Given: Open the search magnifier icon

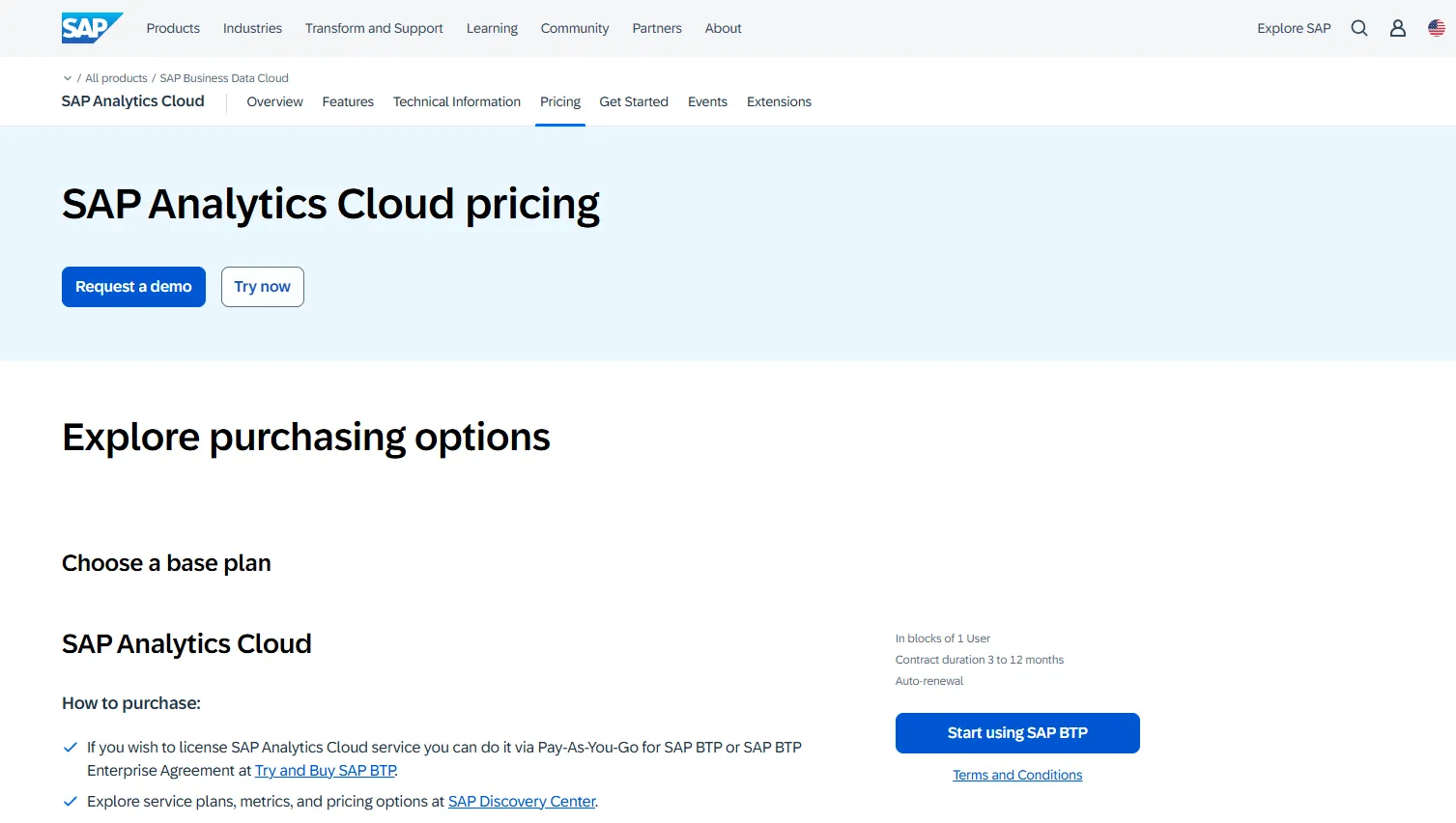Looking at the screenshot, I should click(x=1358, y=28).
